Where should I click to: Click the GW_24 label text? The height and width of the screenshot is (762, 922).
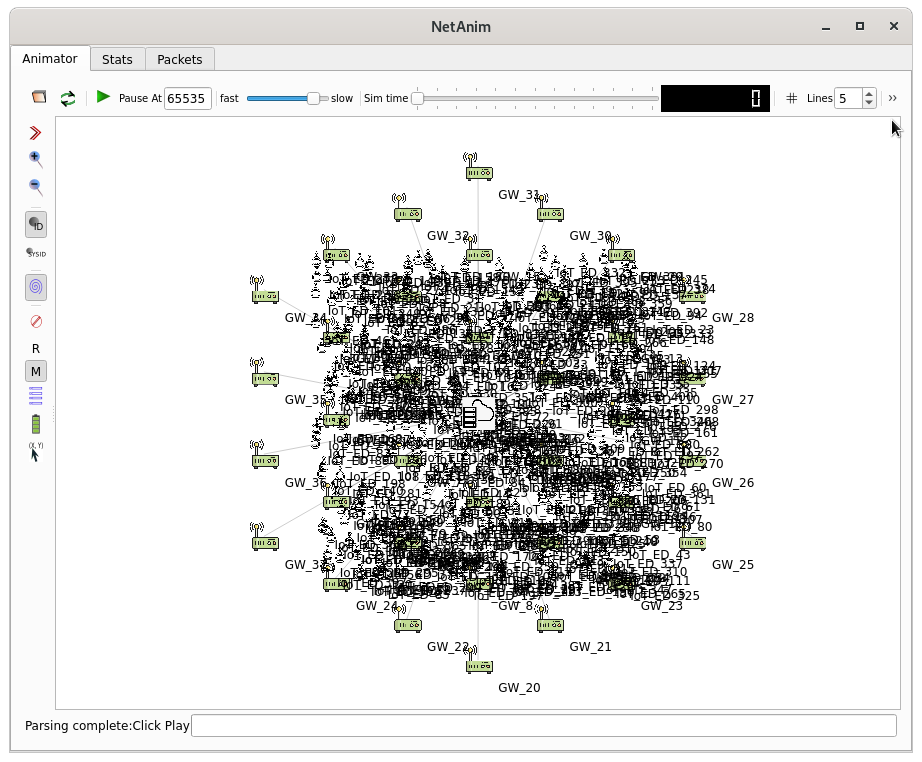377,606
